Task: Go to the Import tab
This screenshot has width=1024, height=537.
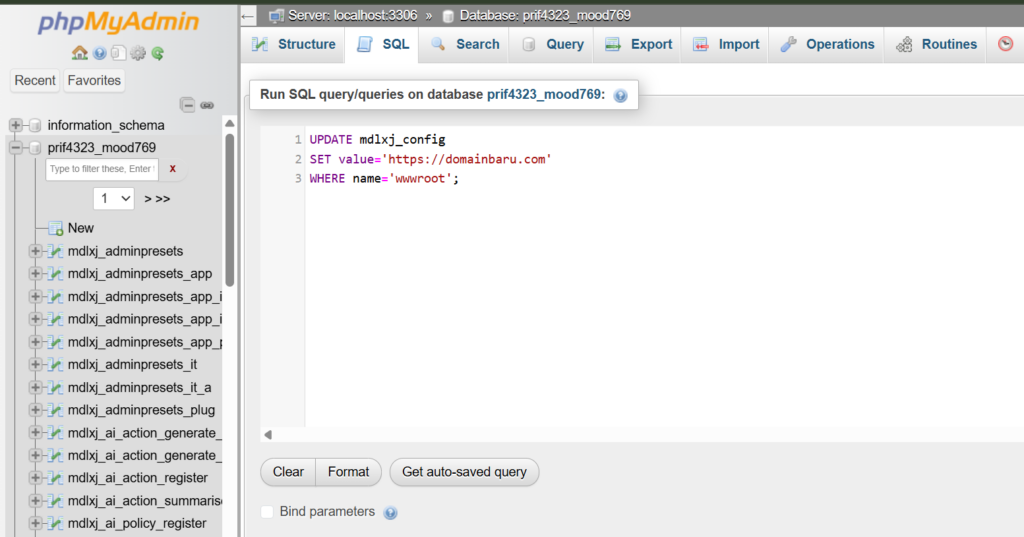Action: 726,44
